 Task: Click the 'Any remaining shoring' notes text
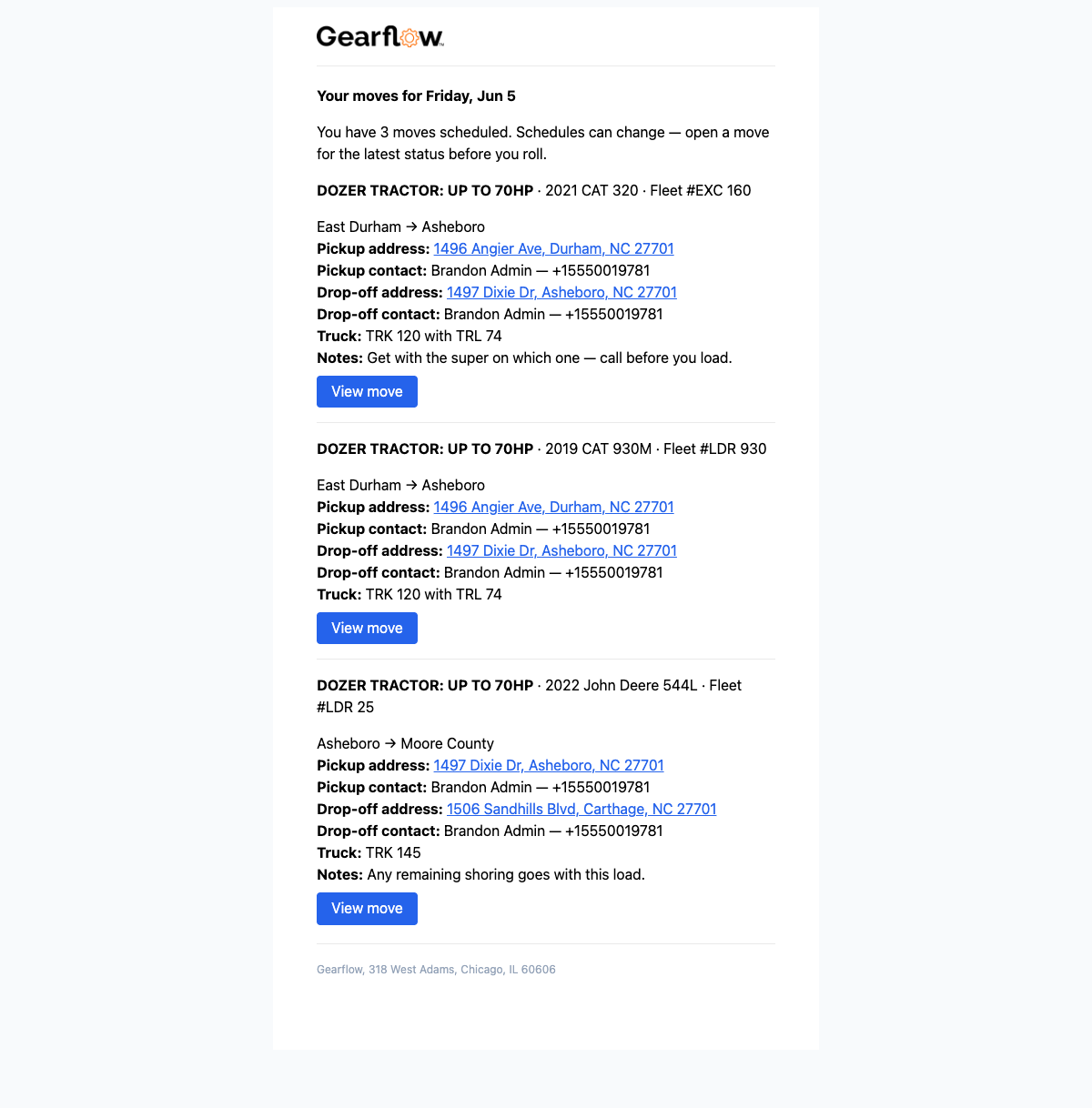tap(506, 874)
